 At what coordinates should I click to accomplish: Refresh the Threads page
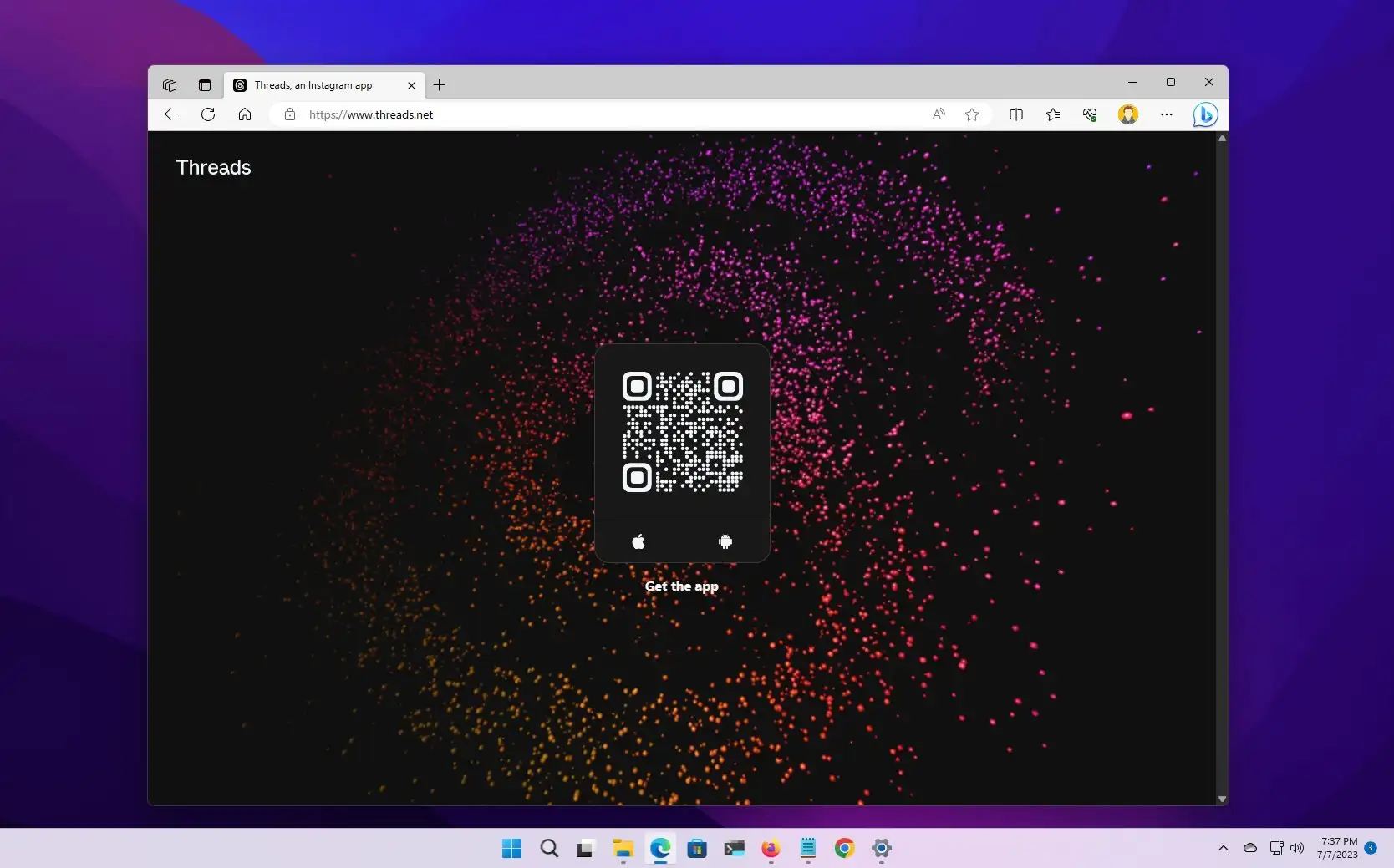pyautogui.click(x=208, y=114)
